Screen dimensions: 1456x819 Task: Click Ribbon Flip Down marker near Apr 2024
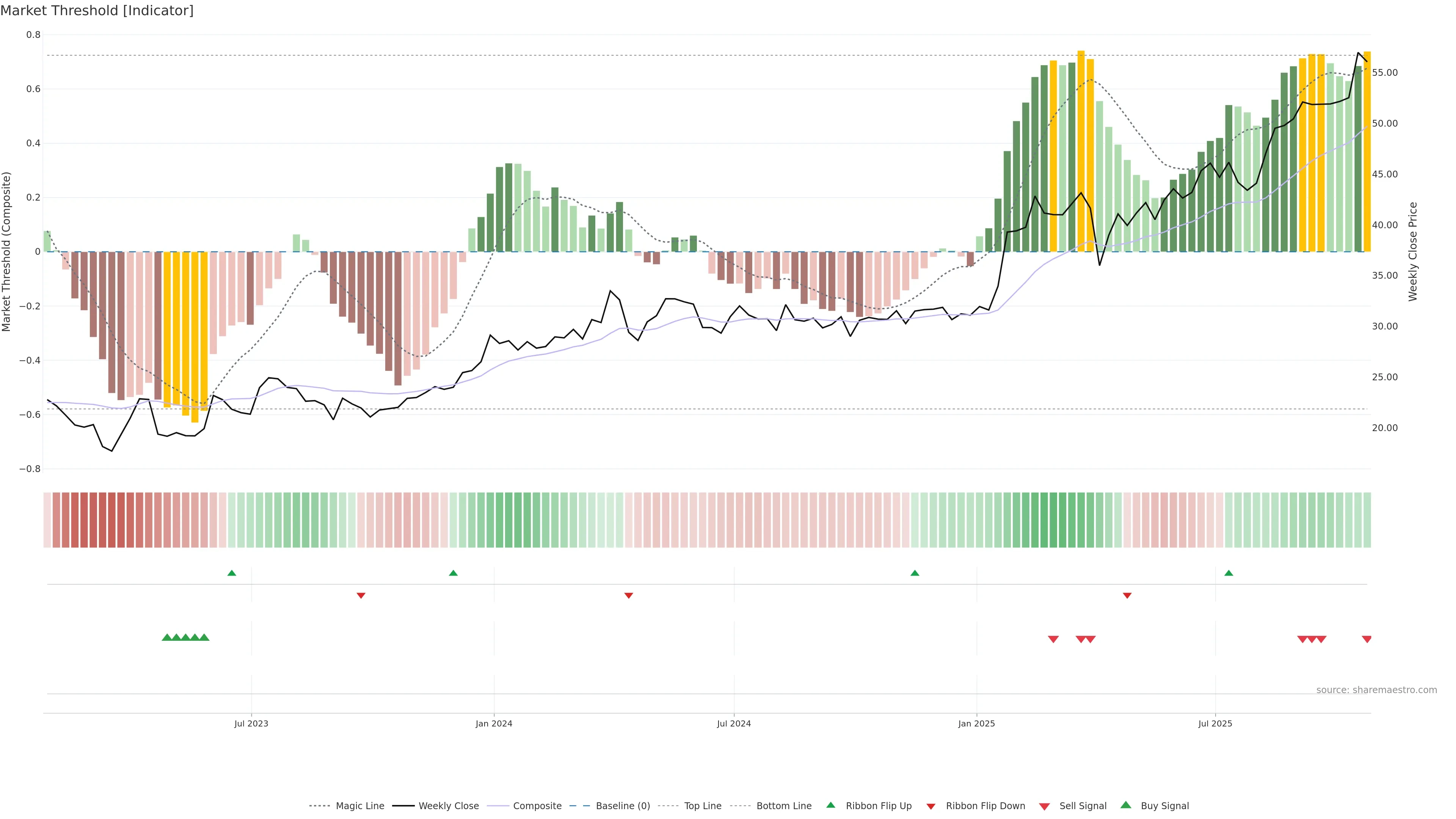(629, 596)
